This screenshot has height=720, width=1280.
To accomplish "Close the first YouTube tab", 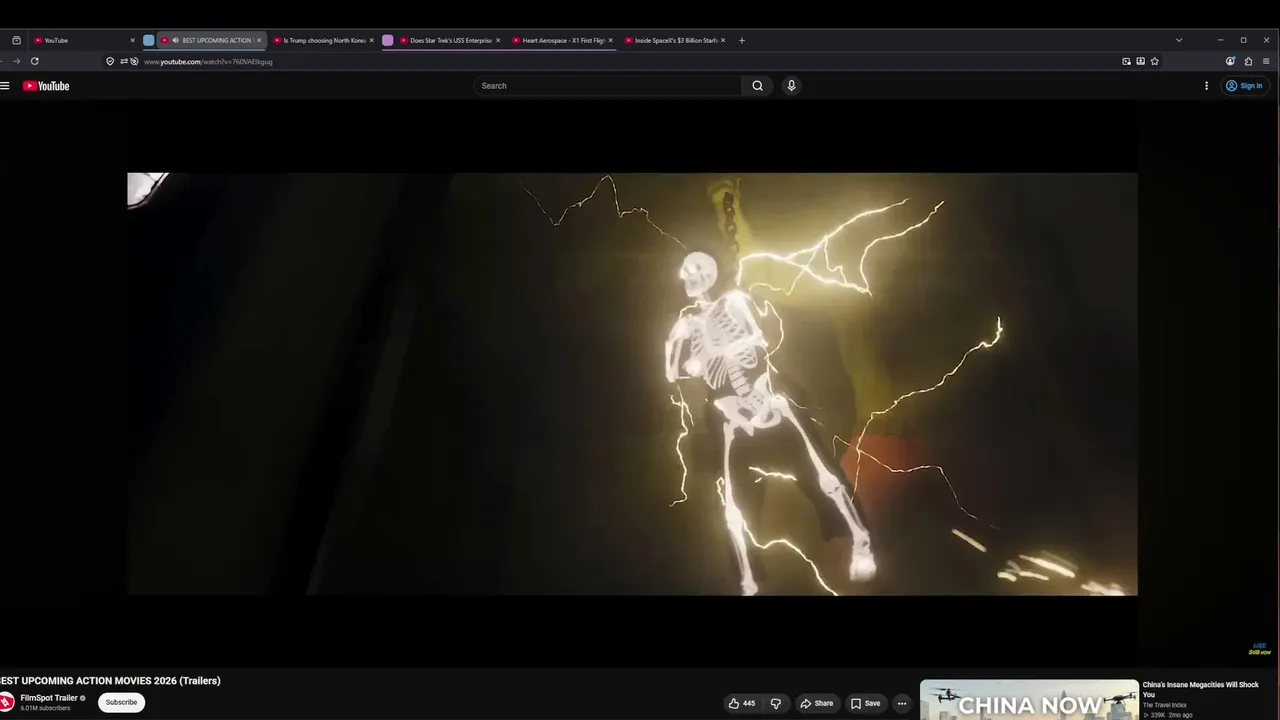I will [x=132, y=40].
